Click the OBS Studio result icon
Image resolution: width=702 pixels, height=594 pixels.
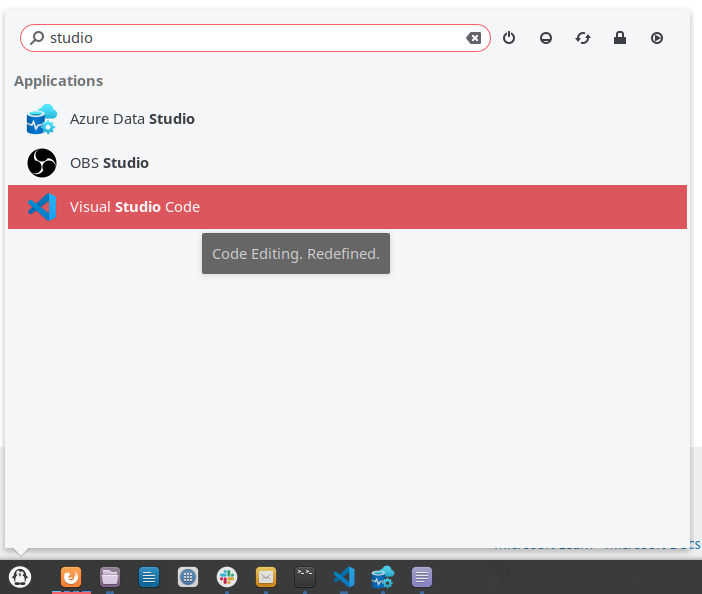coord(42,163)
